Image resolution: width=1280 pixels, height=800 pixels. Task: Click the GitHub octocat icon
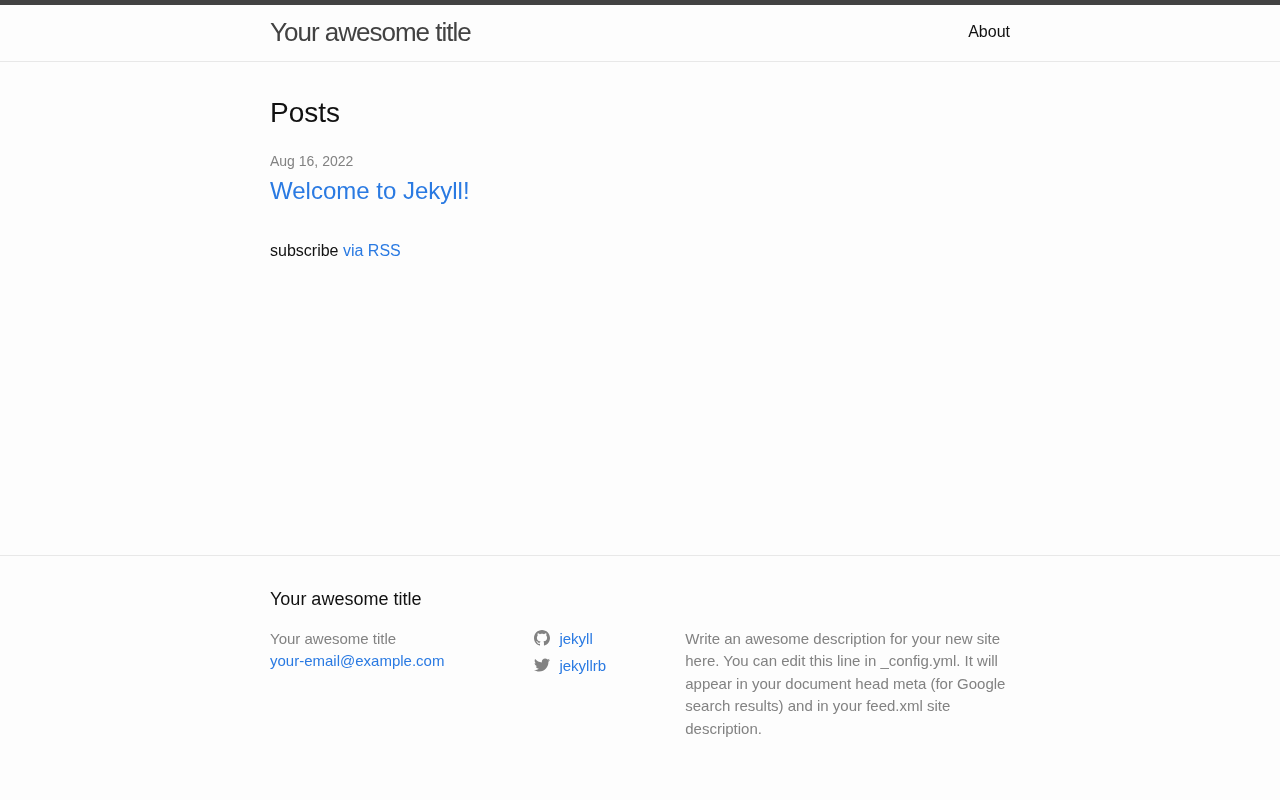click(x=542, y=638)
